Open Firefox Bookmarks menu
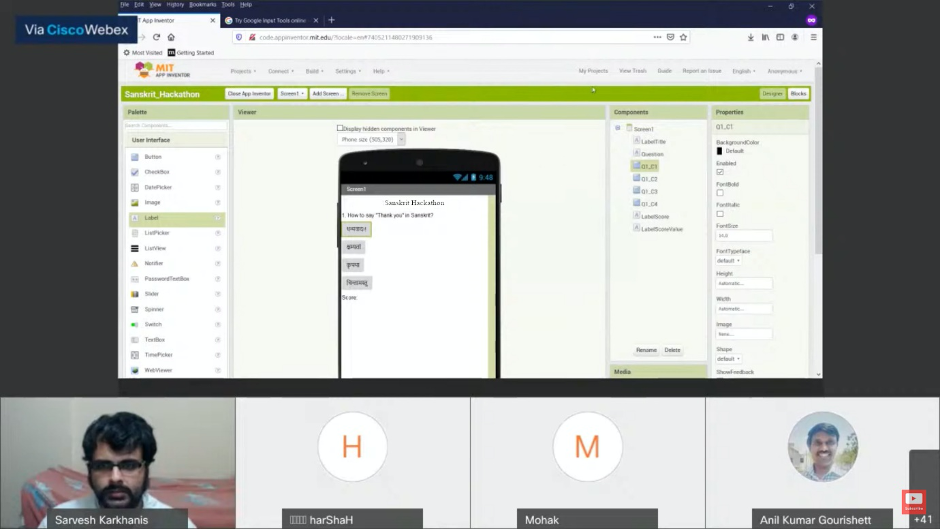Screen dimensions: 941x529 [202, 4]
